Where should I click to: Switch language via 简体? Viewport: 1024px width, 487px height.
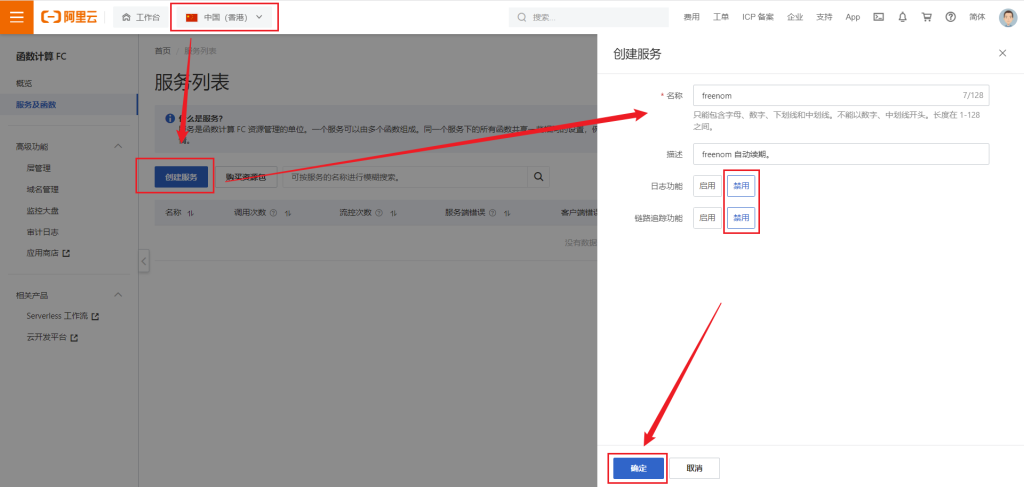978,17
